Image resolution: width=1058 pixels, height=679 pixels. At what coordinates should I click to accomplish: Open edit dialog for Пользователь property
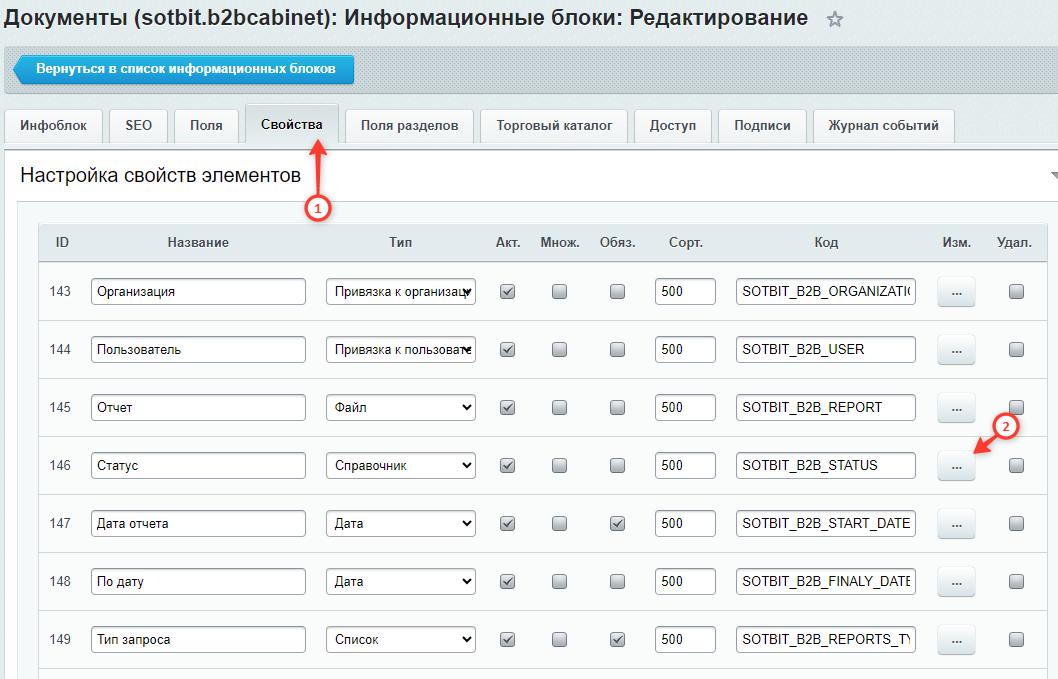[956, 350]
